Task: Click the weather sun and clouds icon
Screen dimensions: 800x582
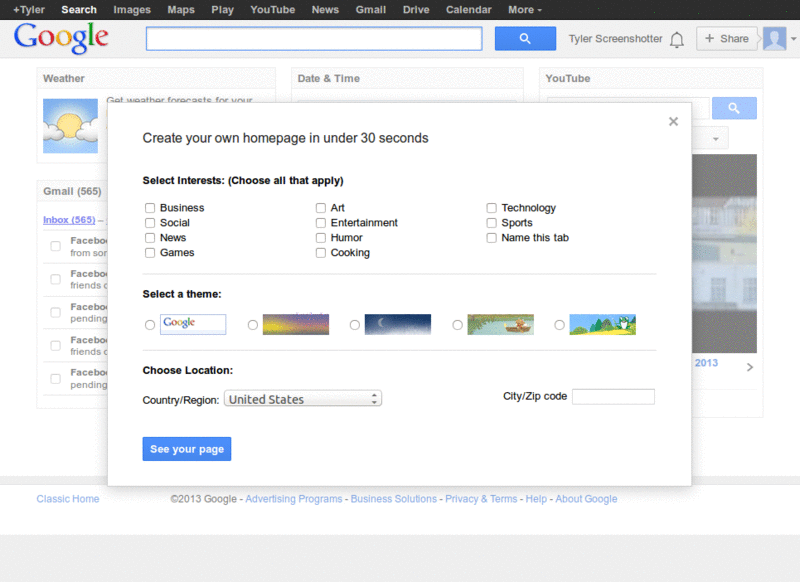Action: click(70, 126)
